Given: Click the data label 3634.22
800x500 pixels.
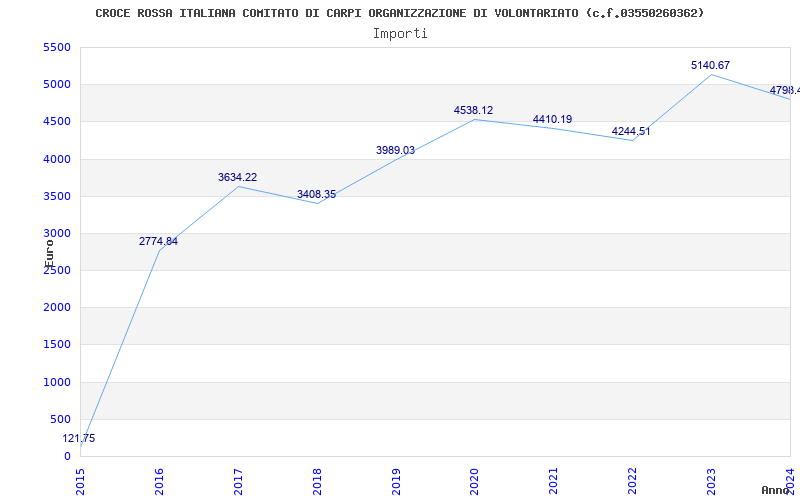Looking at the screenshot, I should 237,177.
